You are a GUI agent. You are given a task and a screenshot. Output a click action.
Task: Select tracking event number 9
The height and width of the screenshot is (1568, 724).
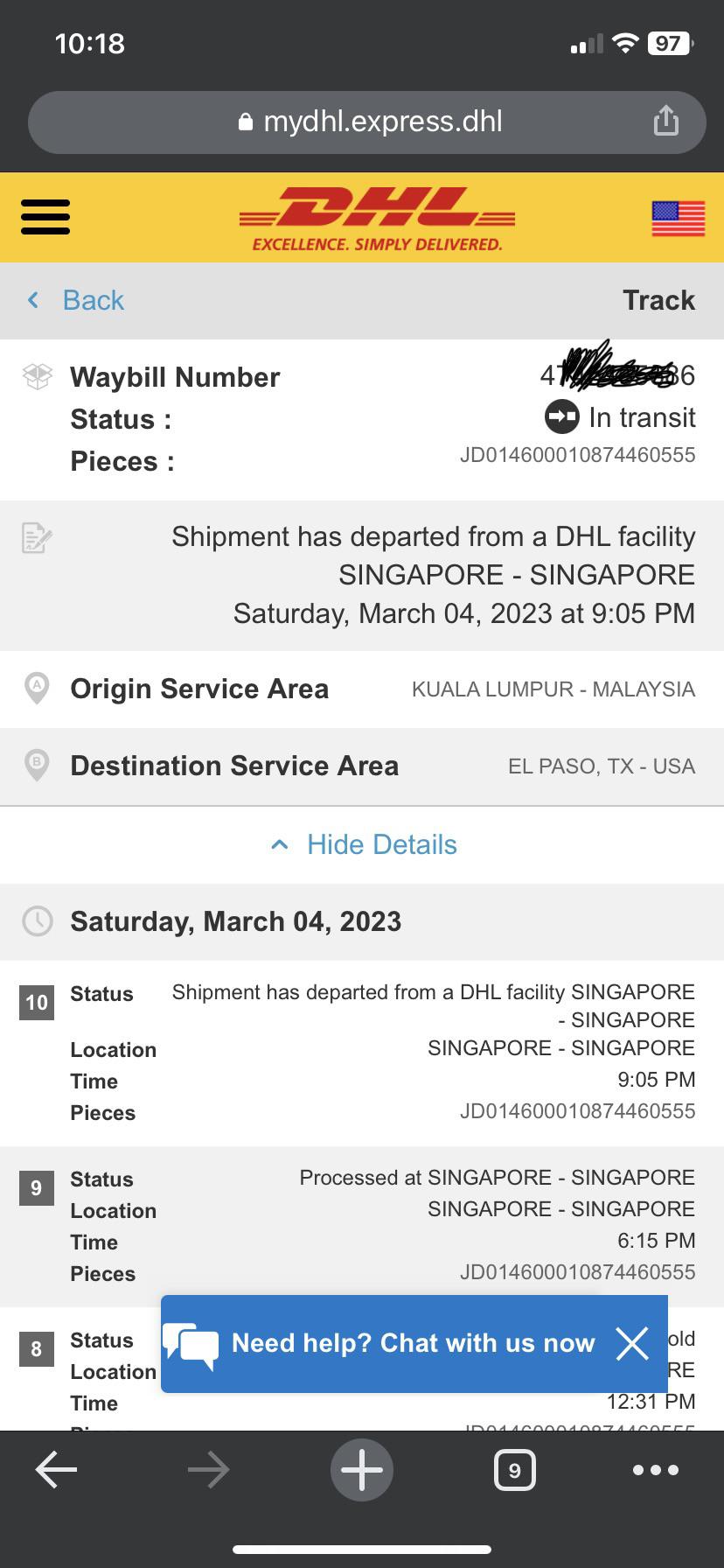(37, 1187)
